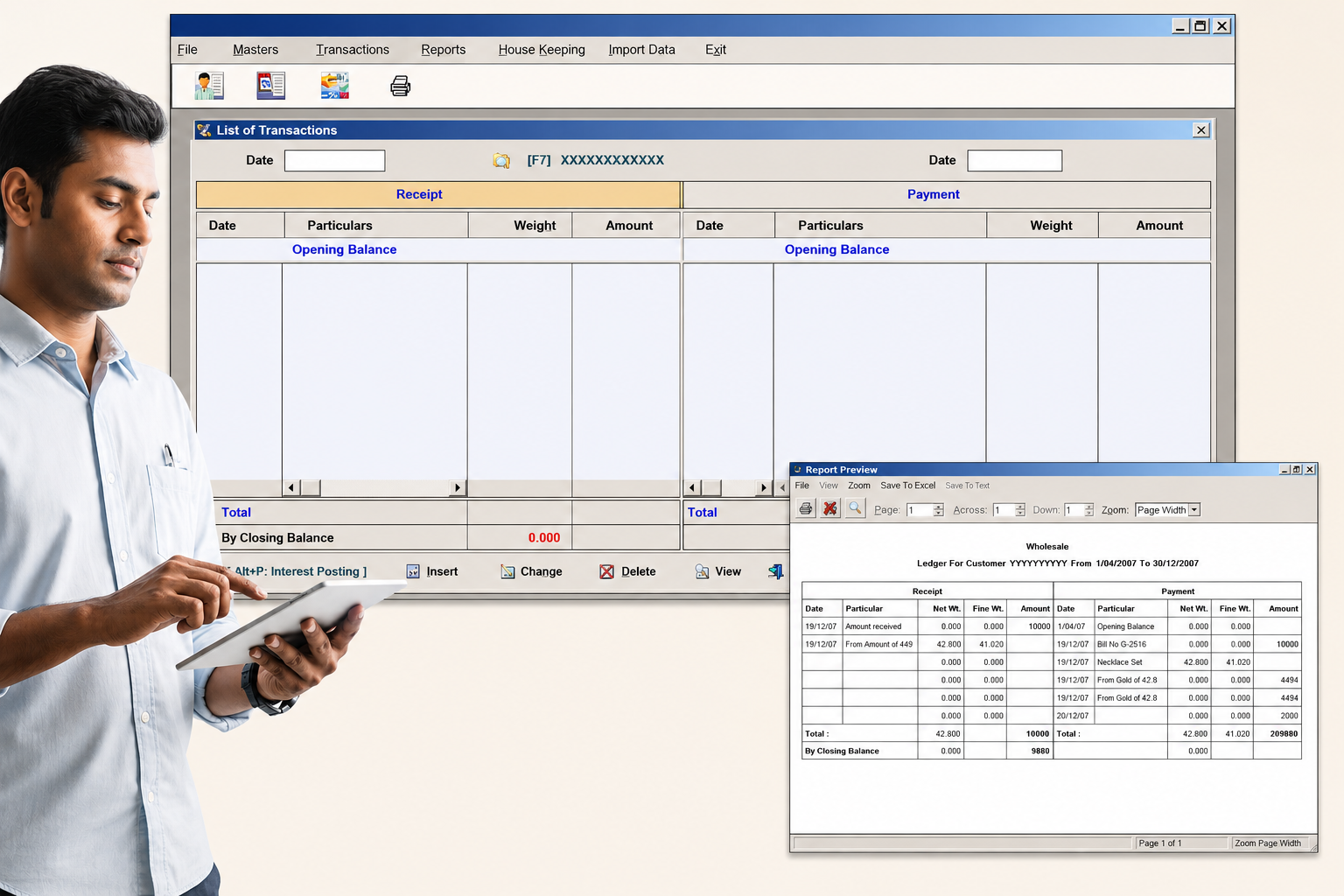Image resolution: width=1344 pixels, height=896 pixels.
Task: Click the 0.000 closing balance value
Action: [x=544, y=538]
